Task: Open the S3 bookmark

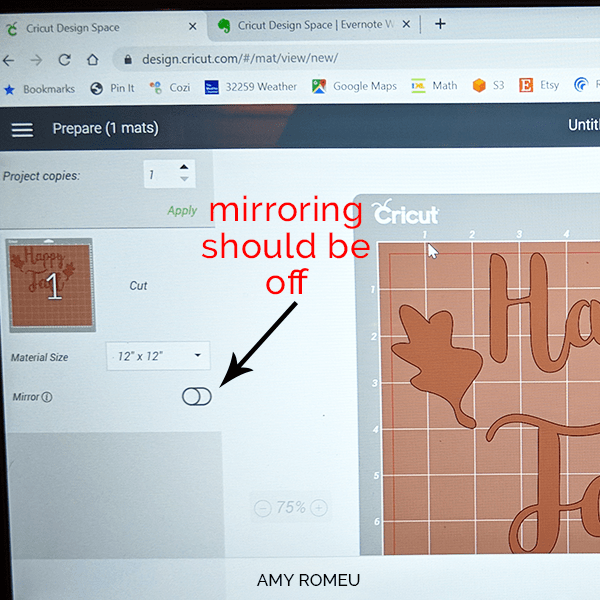Action: click(488, 85)
